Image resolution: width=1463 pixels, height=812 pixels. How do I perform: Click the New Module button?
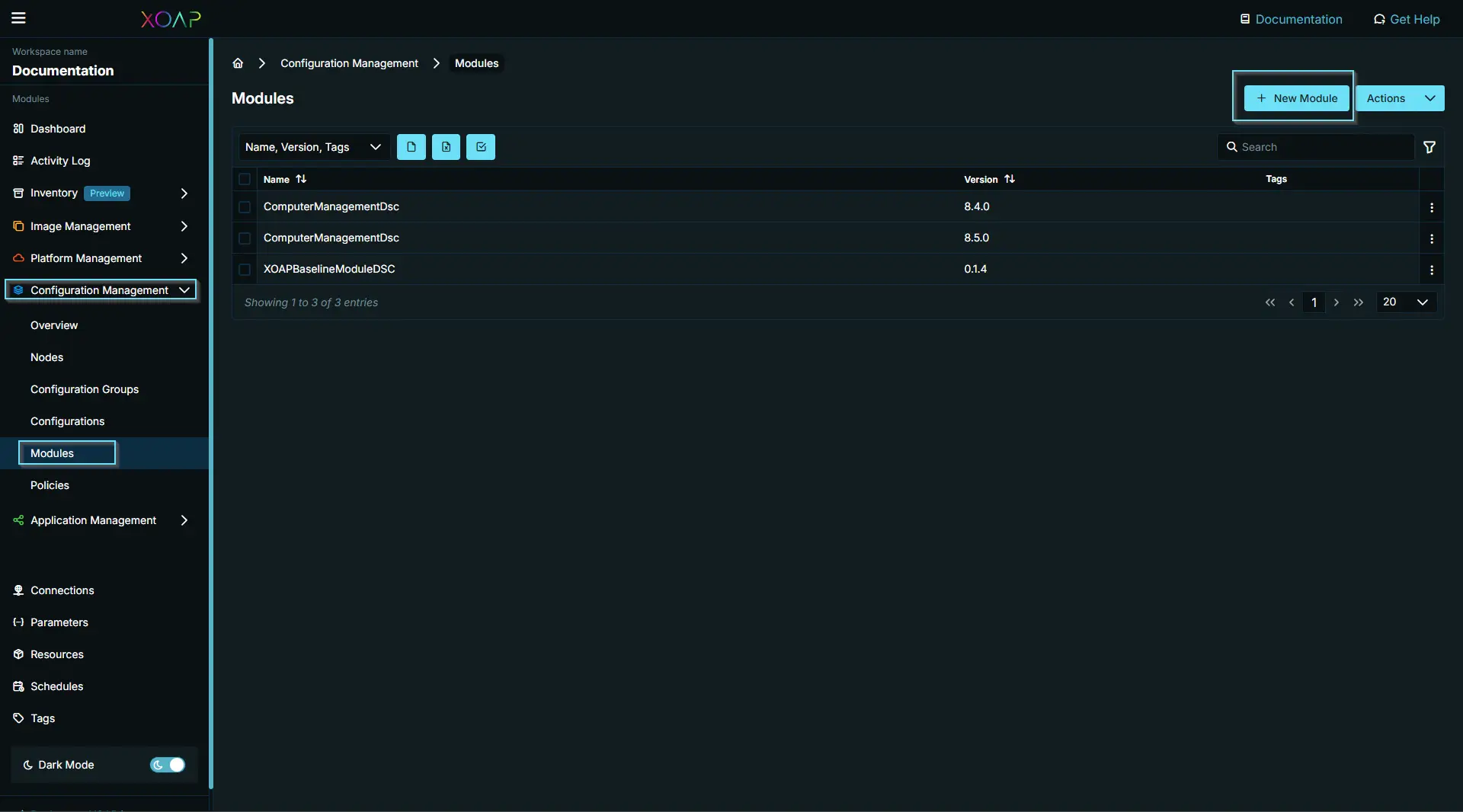point(1296,98)
